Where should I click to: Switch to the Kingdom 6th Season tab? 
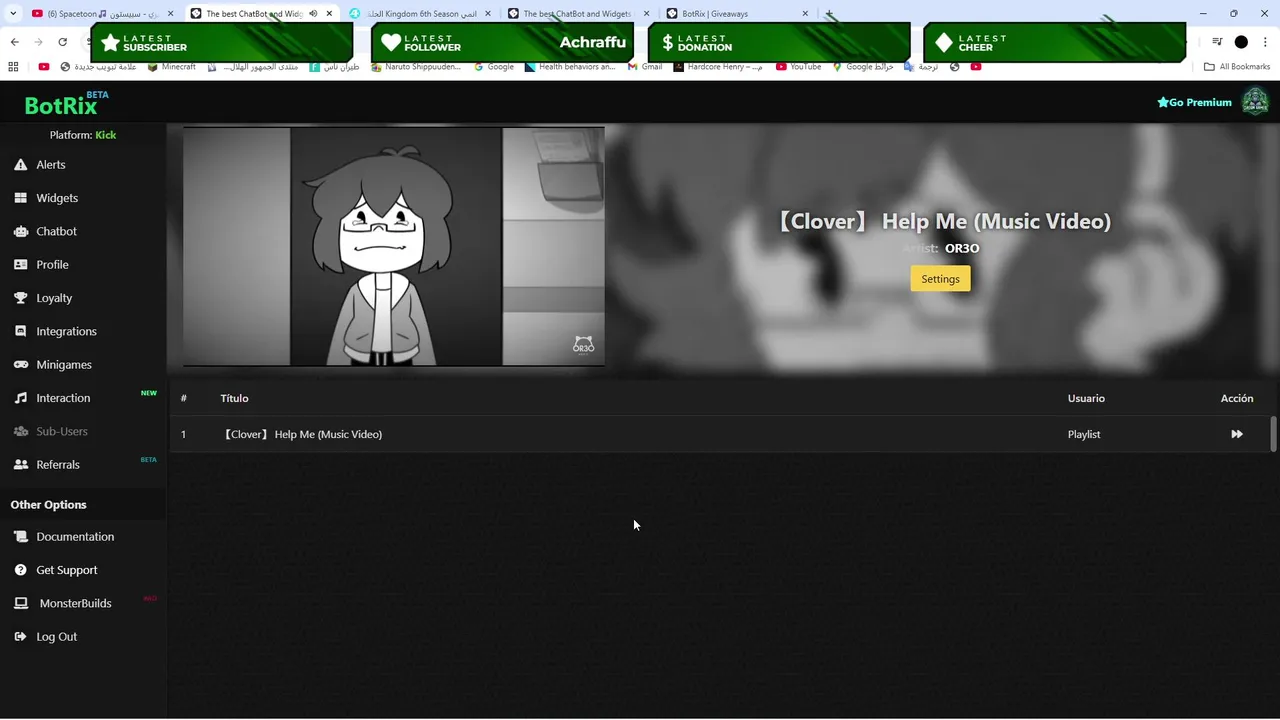420,14
